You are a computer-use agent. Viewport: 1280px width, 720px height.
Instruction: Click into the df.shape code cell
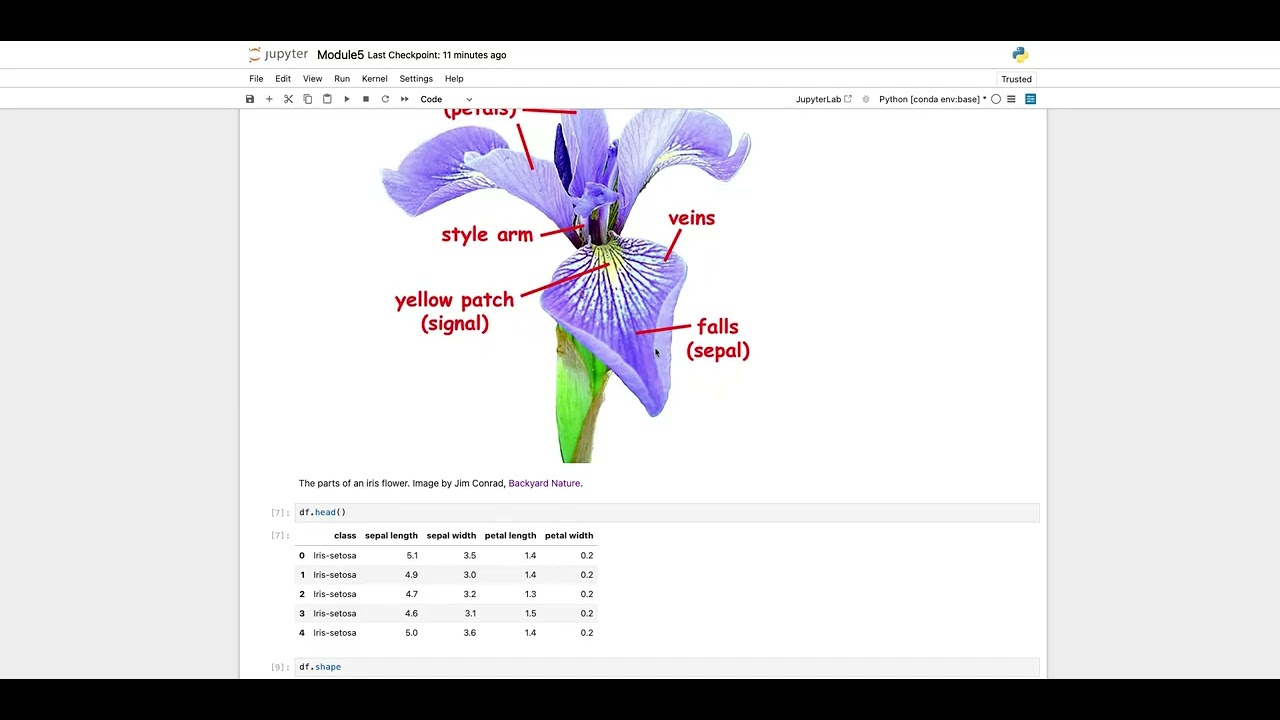point(667,667)
